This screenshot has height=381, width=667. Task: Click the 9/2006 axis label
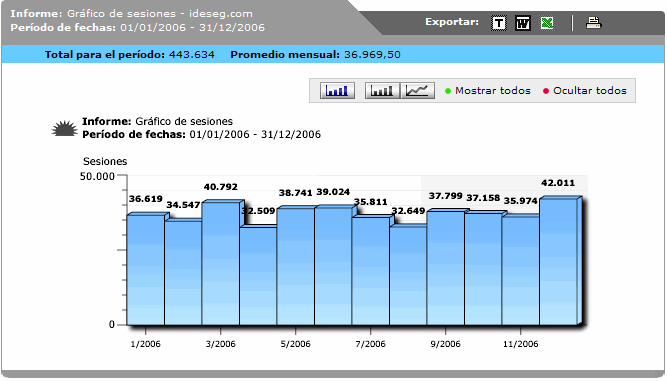pos(445,344)
